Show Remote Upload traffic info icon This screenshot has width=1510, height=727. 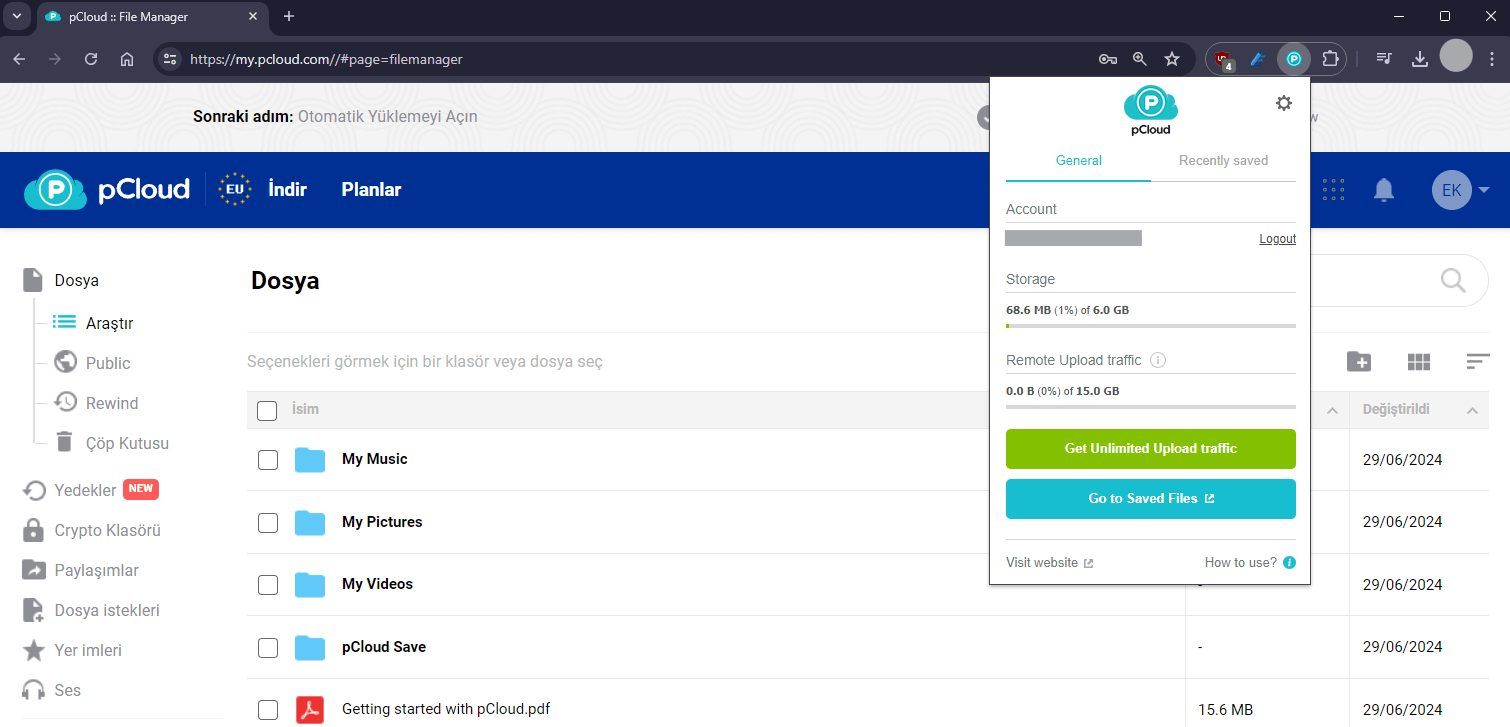click(x=1158, y=360)
